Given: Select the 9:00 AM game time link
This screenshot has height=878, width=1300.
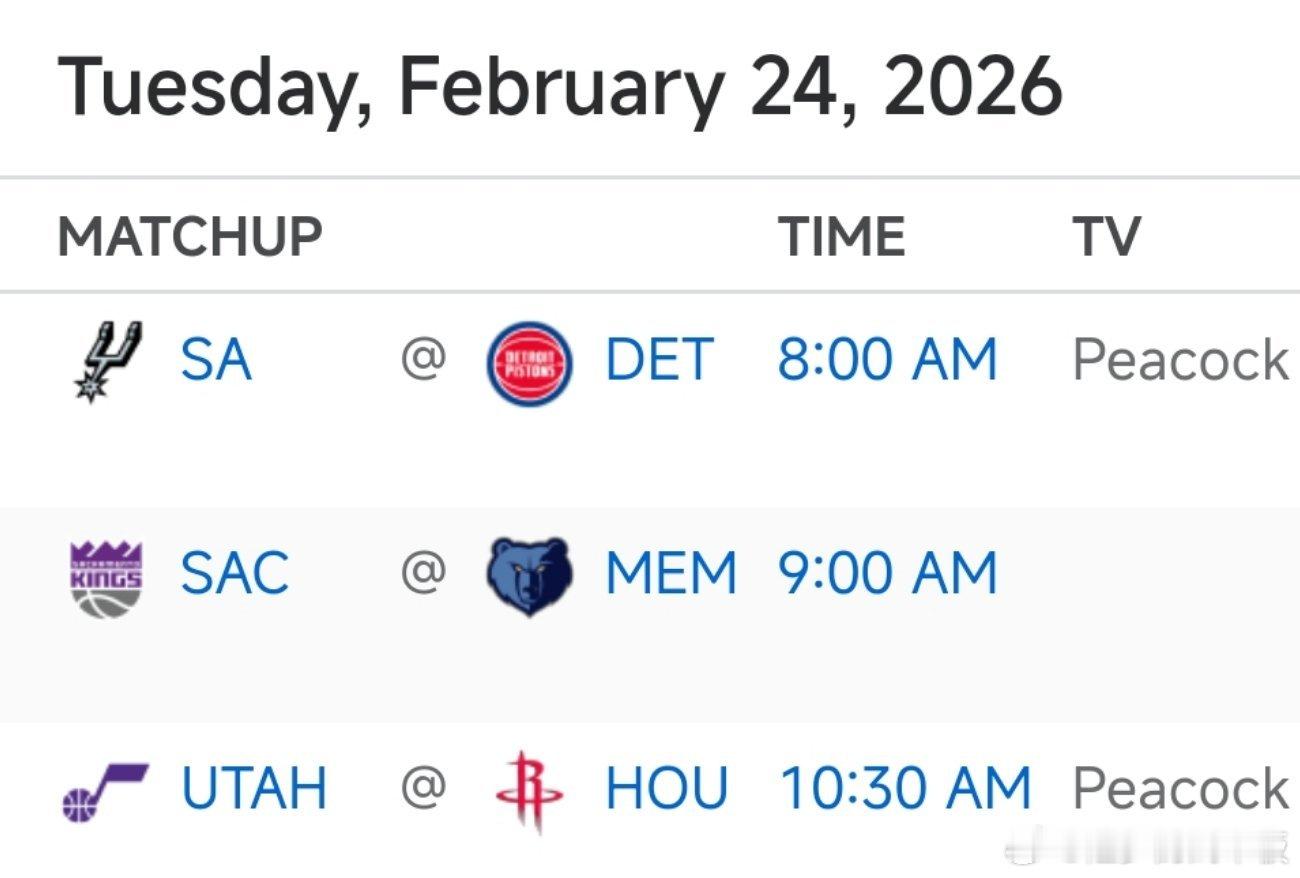Looking at the screenshot, I should 888,574.
